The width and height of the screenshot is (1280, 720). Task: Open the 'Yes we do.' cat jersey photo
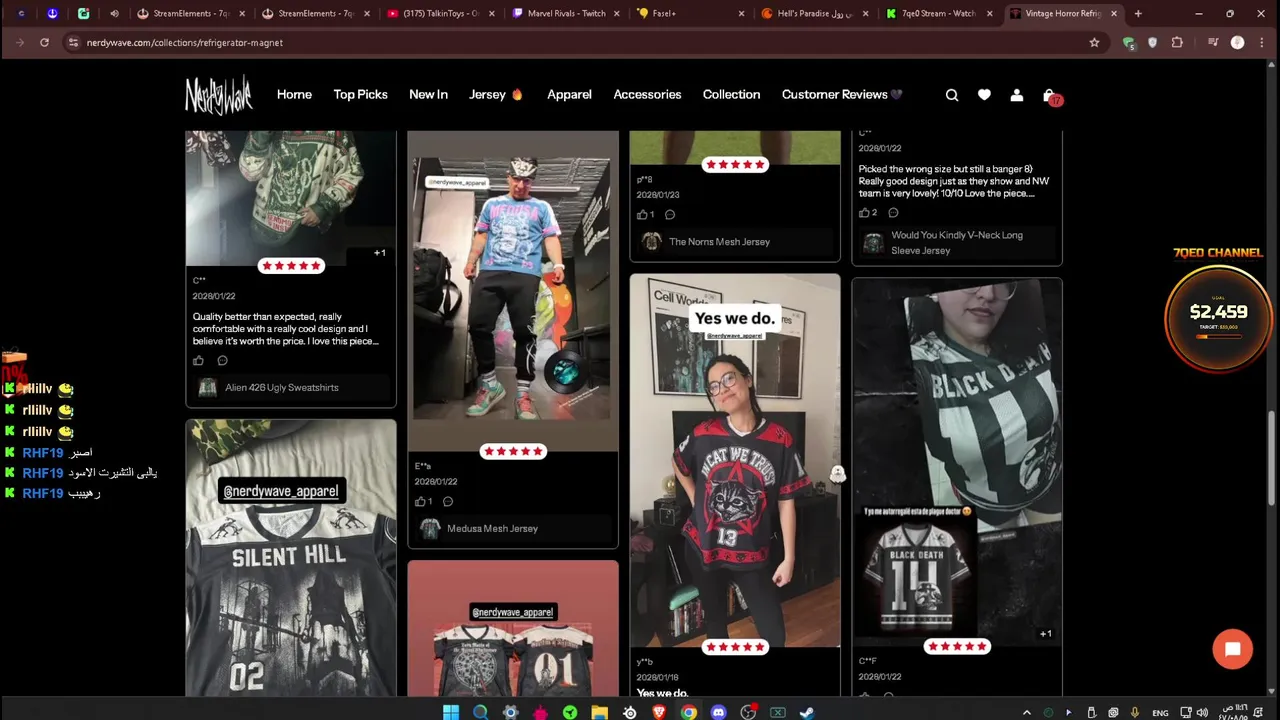coord(735,460)
